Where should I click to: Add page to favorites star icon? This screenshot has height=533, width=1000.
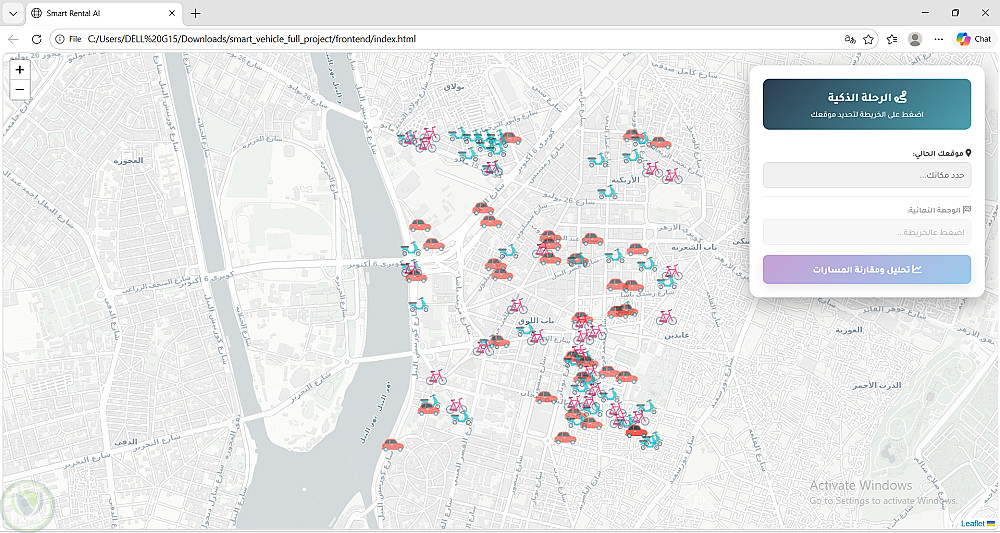(x=868, y=39)
